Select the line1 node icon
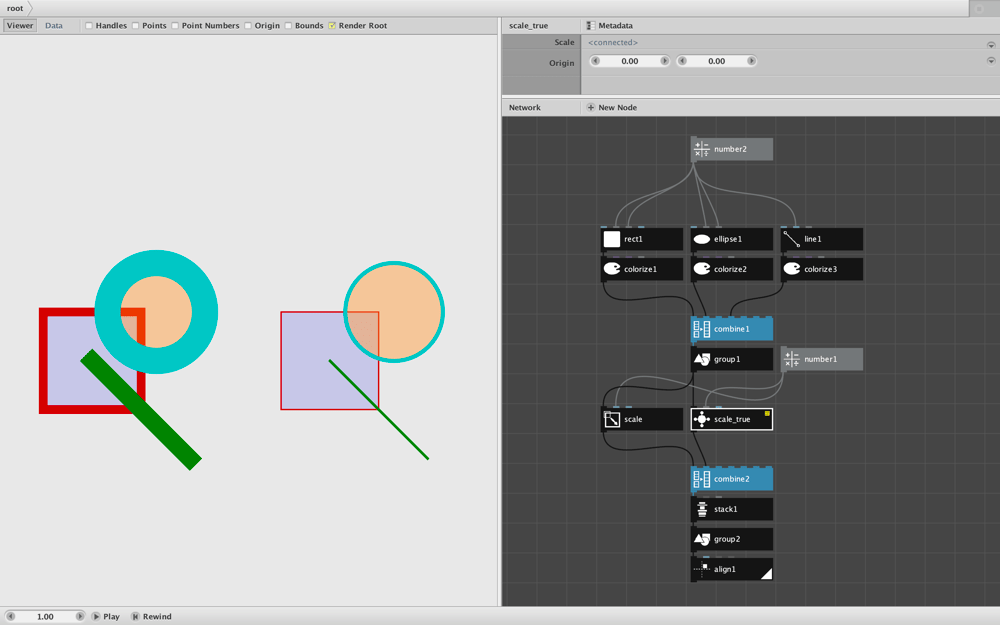 tap(791, 239)
